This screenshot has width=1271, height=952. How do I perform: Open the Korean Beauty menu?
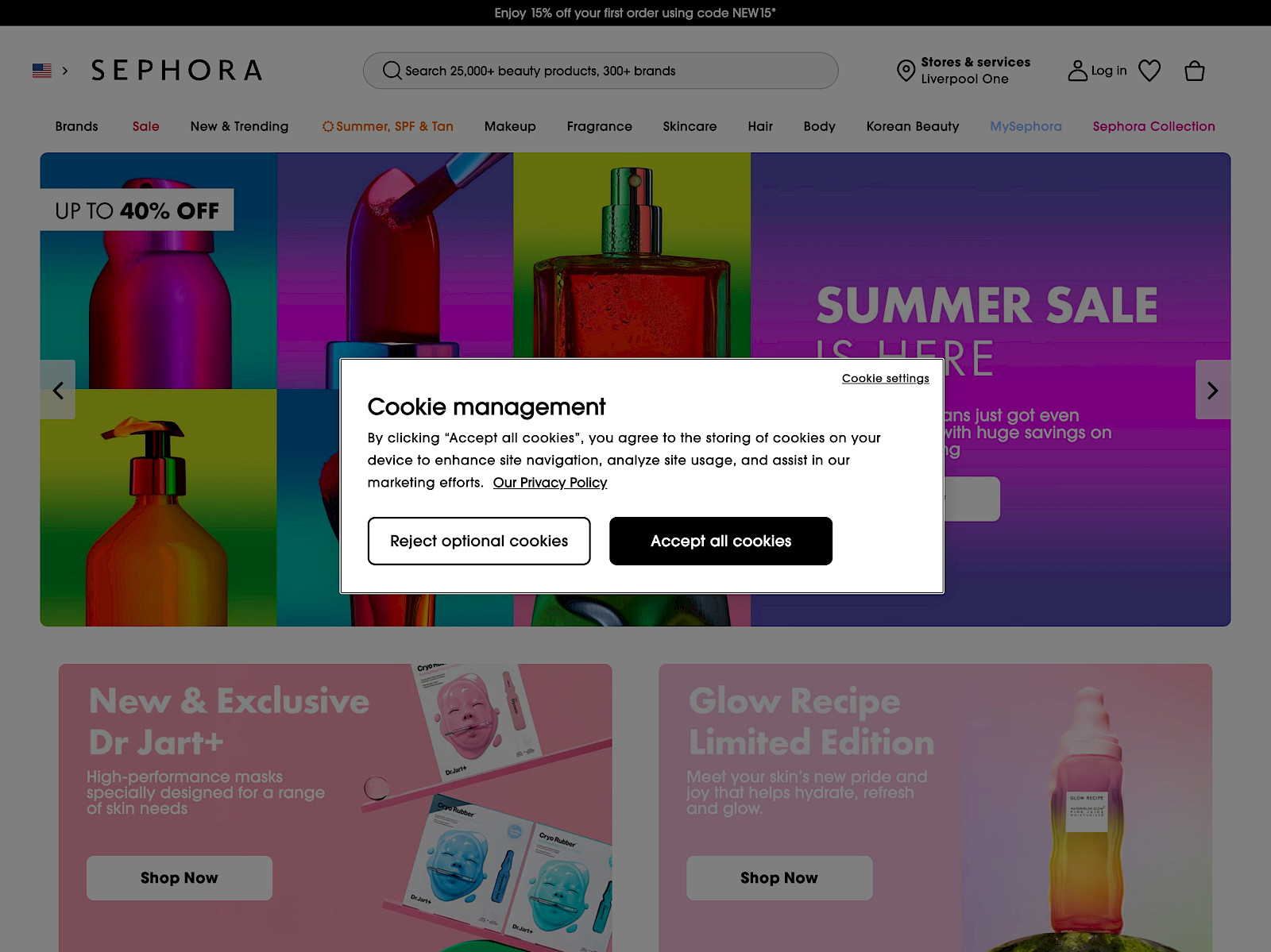coord(913,126)
